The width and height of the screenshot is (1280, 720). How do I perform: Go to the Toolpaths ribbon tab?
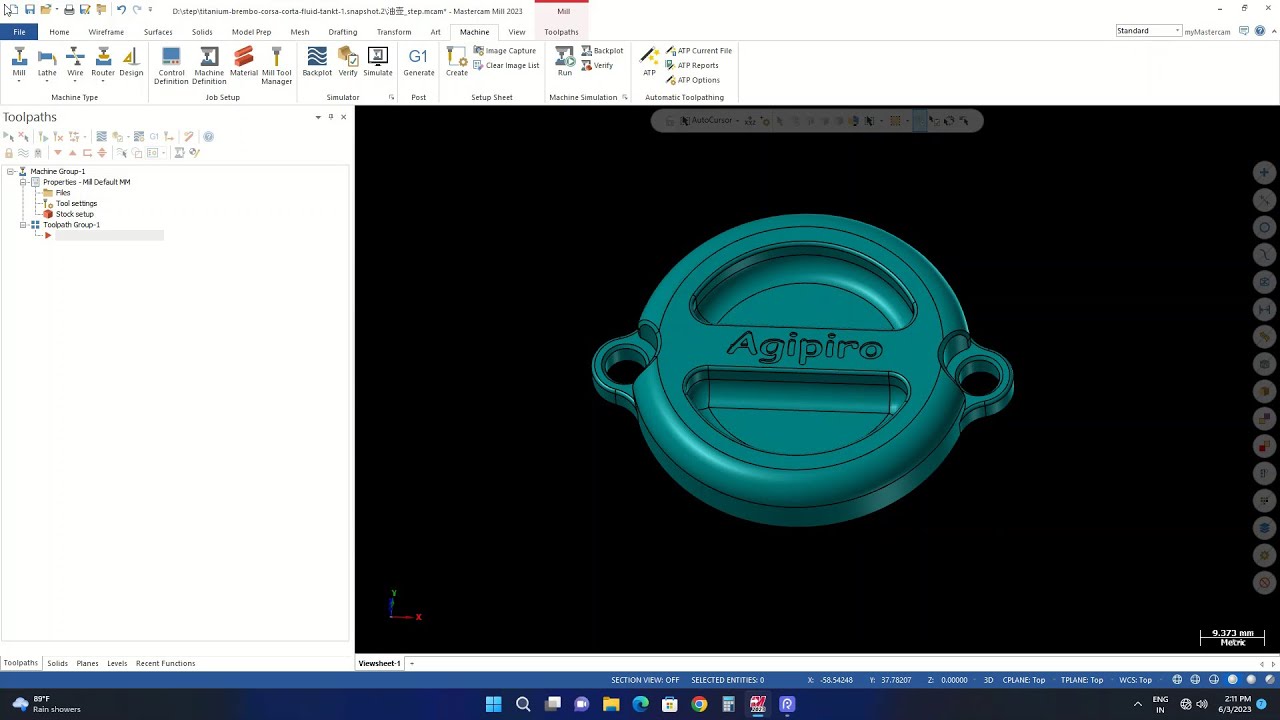561,32
